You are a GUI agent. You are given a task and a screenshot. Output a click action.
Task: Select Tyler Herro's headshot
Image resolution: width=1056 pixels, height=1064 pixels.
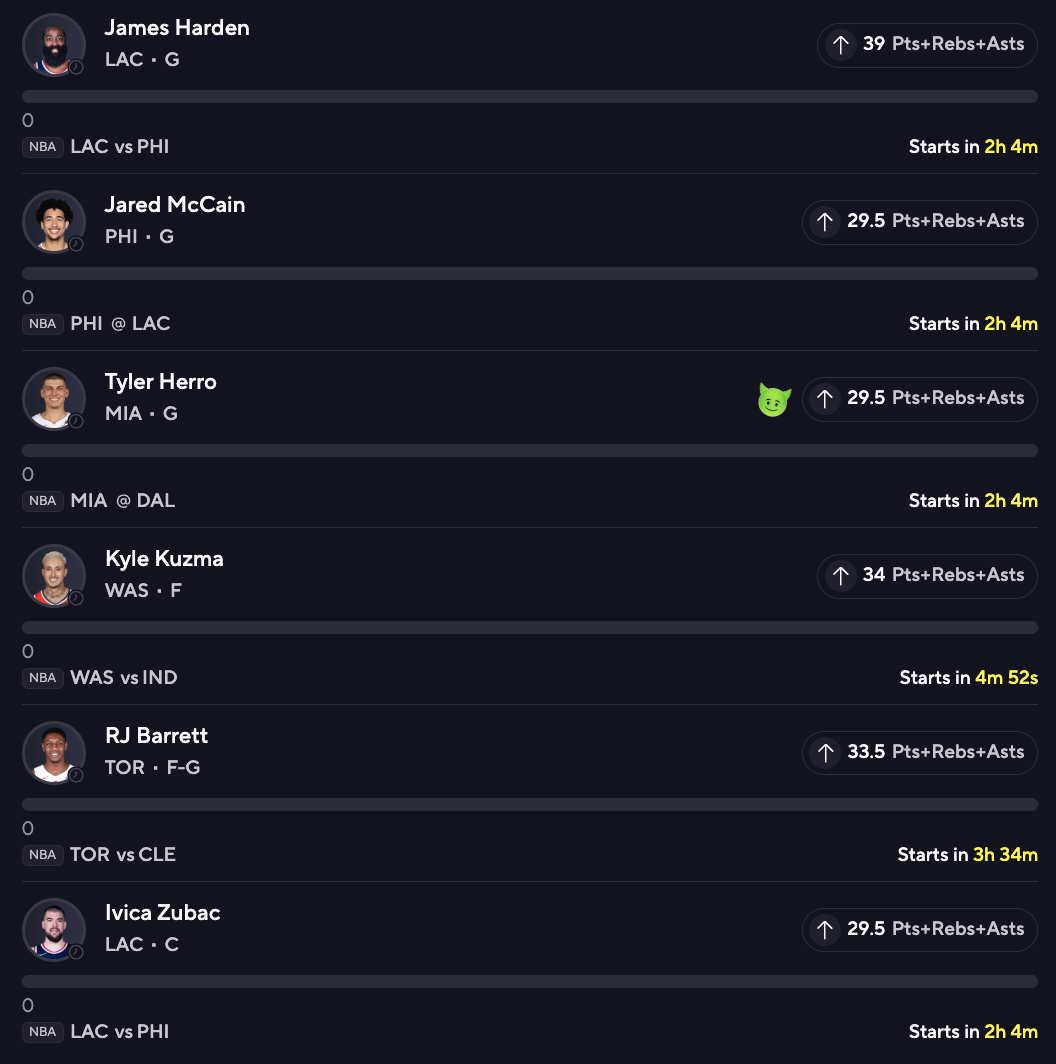[54, 399]
